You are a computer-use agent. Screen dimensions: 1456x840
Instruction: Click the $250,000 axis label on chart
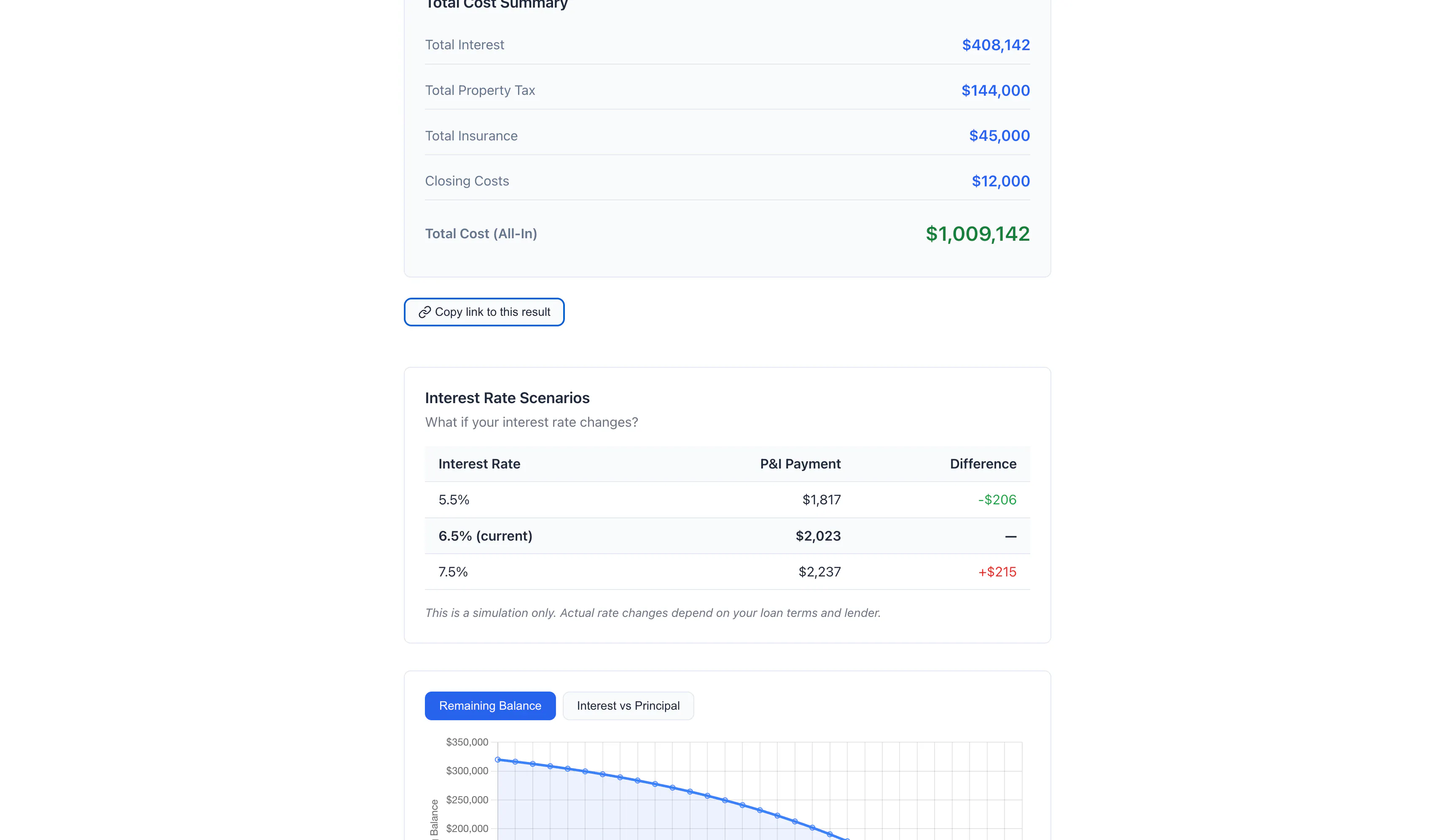(467, 800)
